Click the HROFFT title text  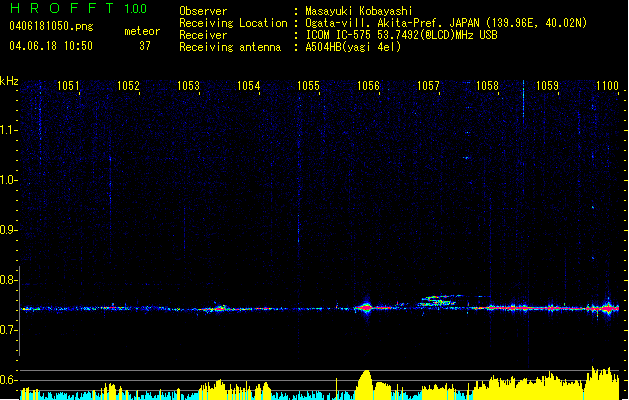tap(62, 8)
